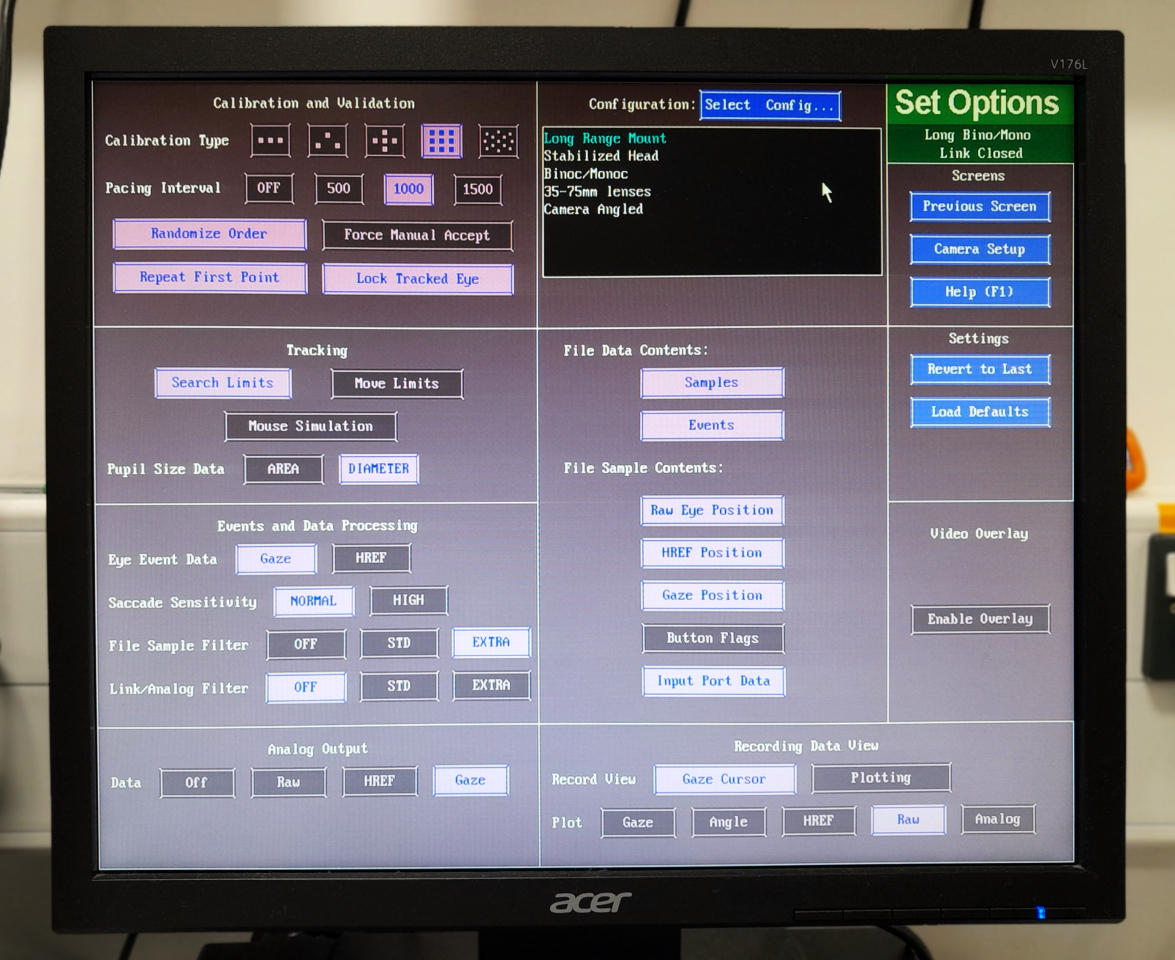The height and width of the screenshot is (960, 1175).
Task: Click the Load Defaults button
Action: [x=979, y=412]
